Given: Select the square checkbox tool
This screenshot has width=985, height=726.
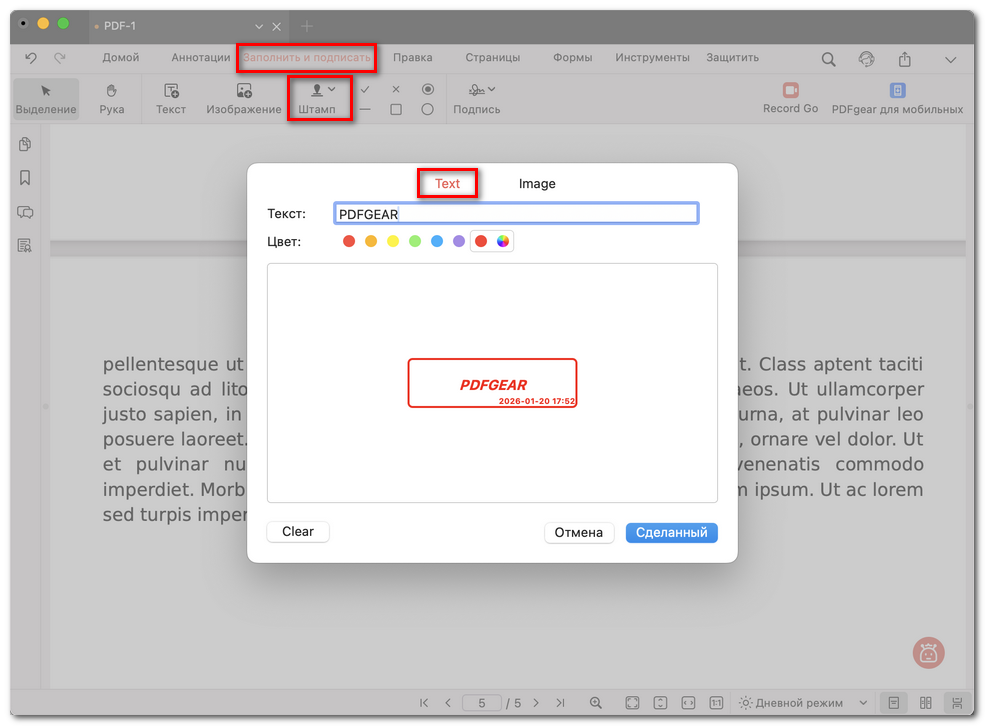Looking at the screenshot, I should [396, 109].
